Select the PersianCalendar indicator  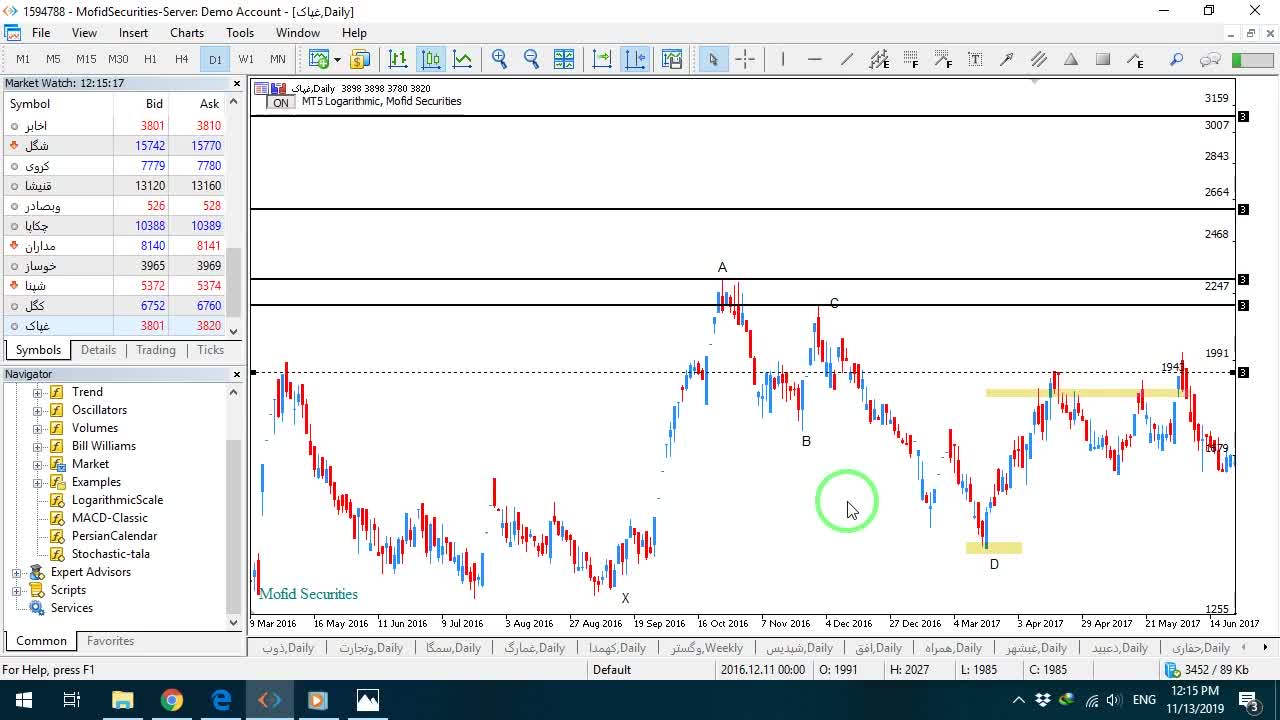click(x=114, y=536)
